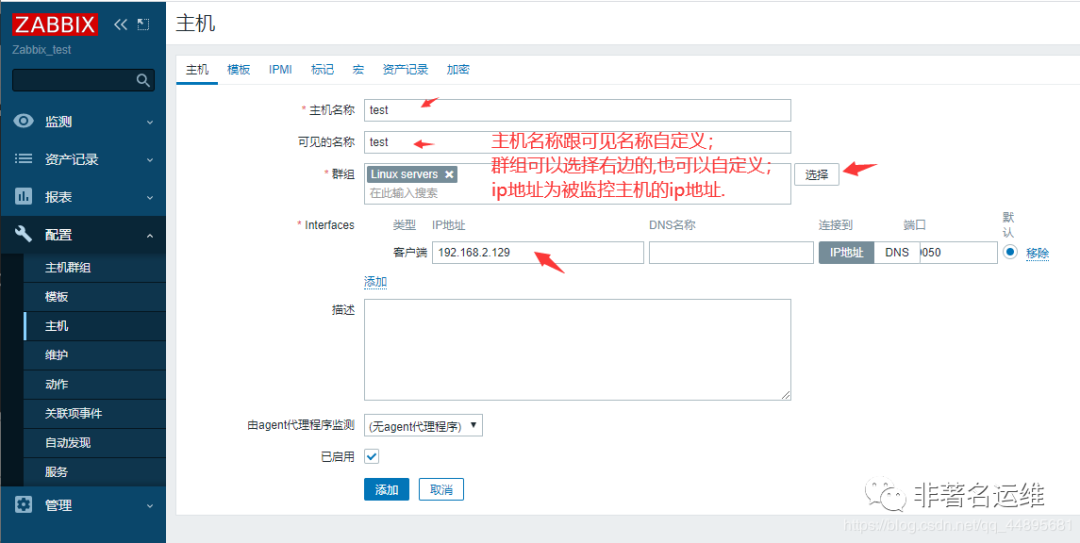This screenshot has height=543, width=1080.
Task: Click the 选择 group button
Action: 816,174
